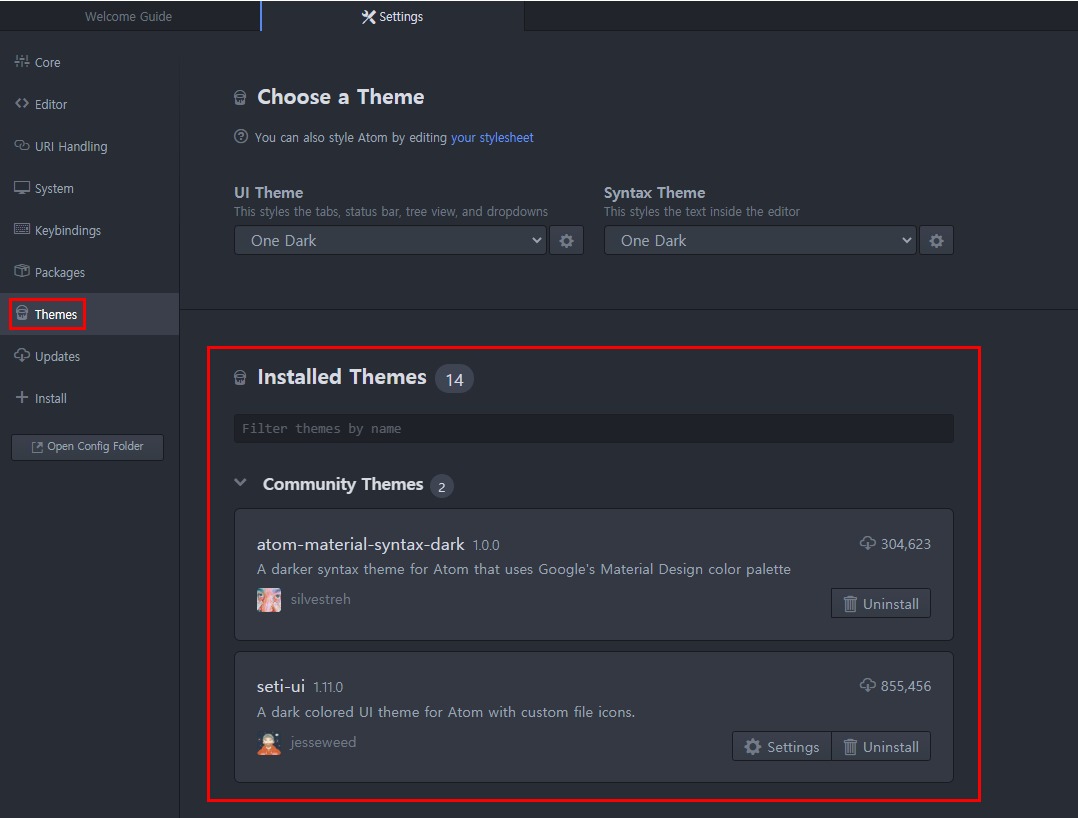This screenshot has width=1078, height=818.
Task: Click the download cloud icon beside 855,456
Action: 868,685
